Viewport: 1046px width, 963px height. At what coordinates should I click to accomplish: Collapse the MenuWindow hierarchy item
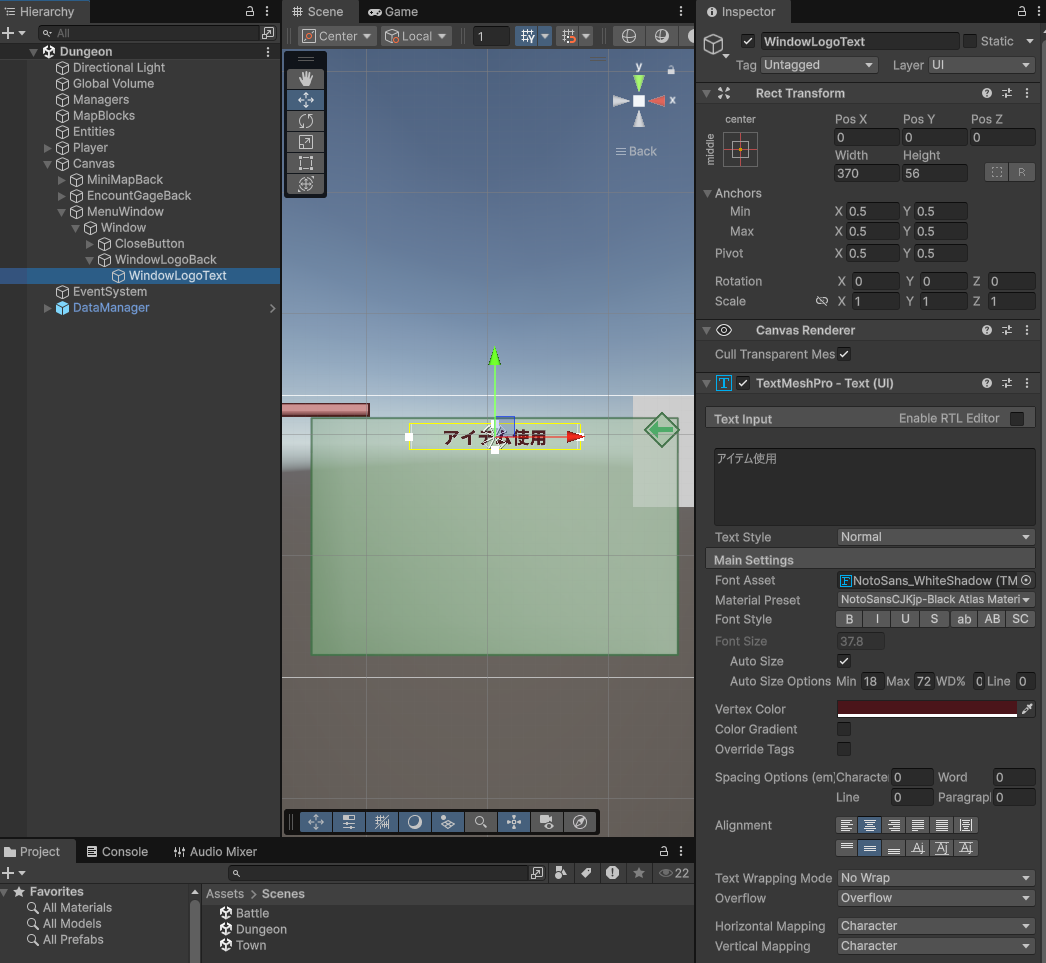pyautogui.click(x=62, y=212)
